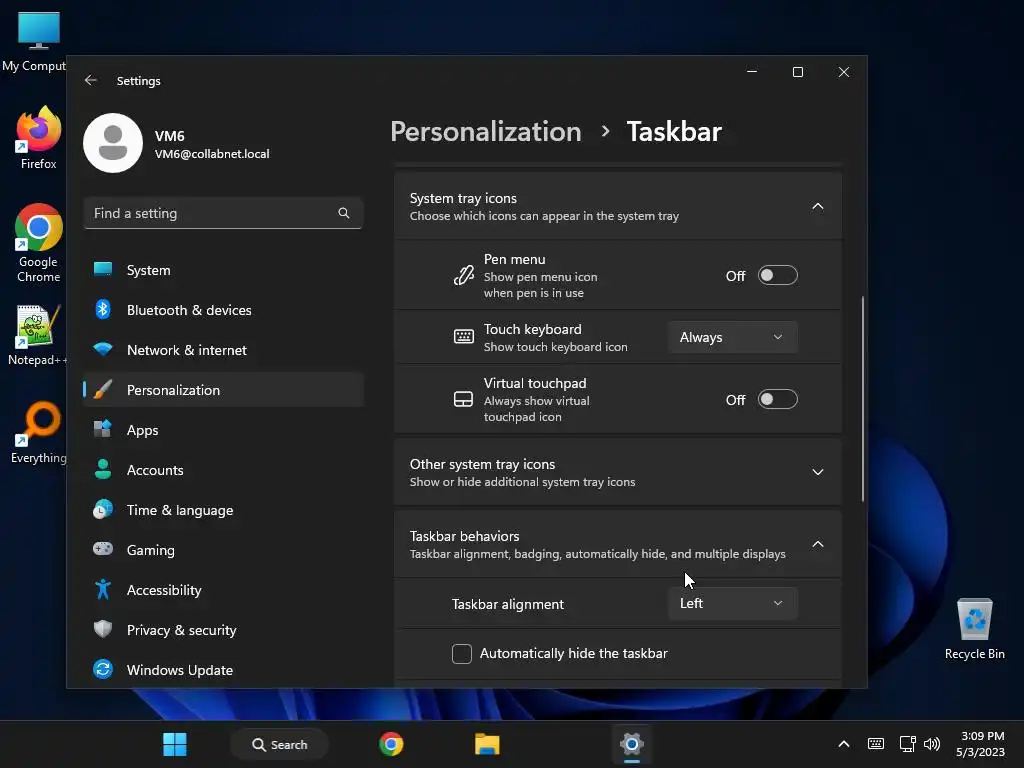Turn on the Pen menu toggle
The image size is (1024, 768).
pyautogui.click(x=777, y=276)
